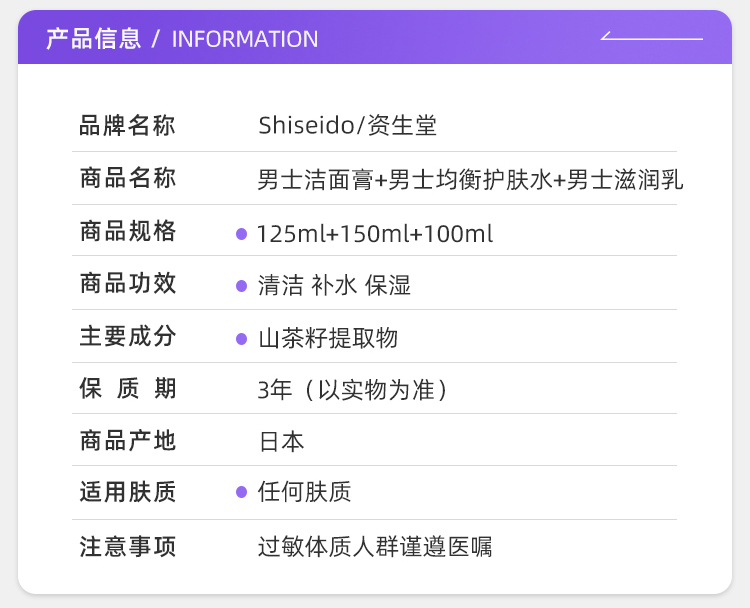750x608 pixels.
Task: Select the 适用肤质 label
Action: [x=127, y=492]
